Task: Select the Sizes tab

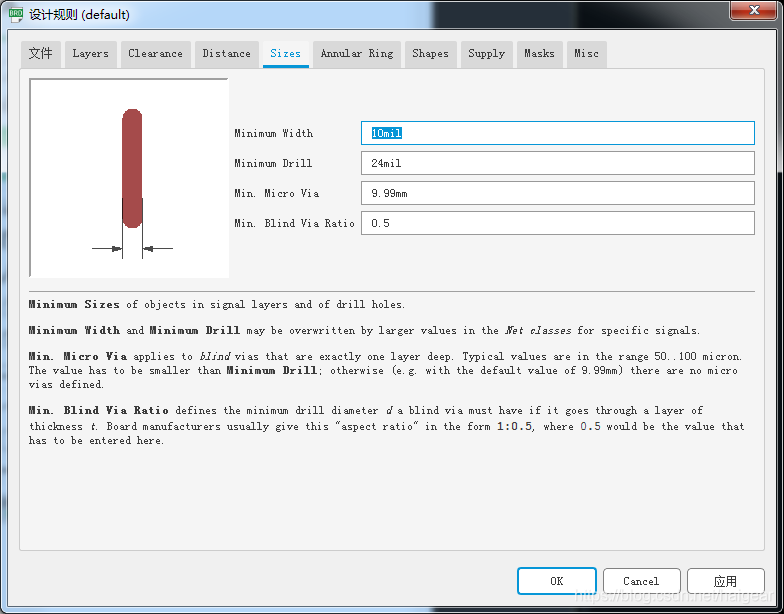Action: [285, 54]
